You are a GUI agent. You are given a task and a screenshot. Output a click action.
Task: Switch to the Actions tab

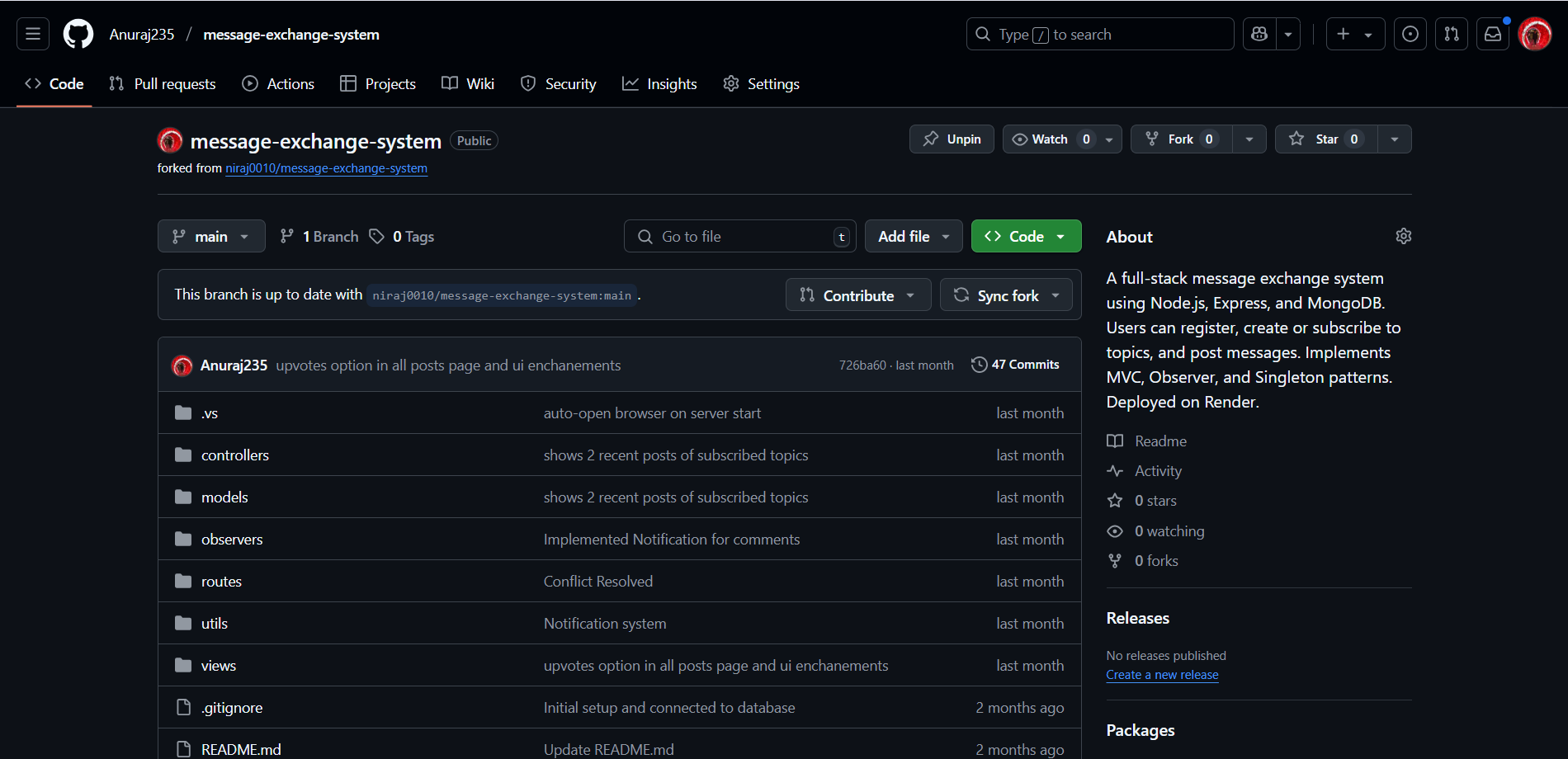277,83
